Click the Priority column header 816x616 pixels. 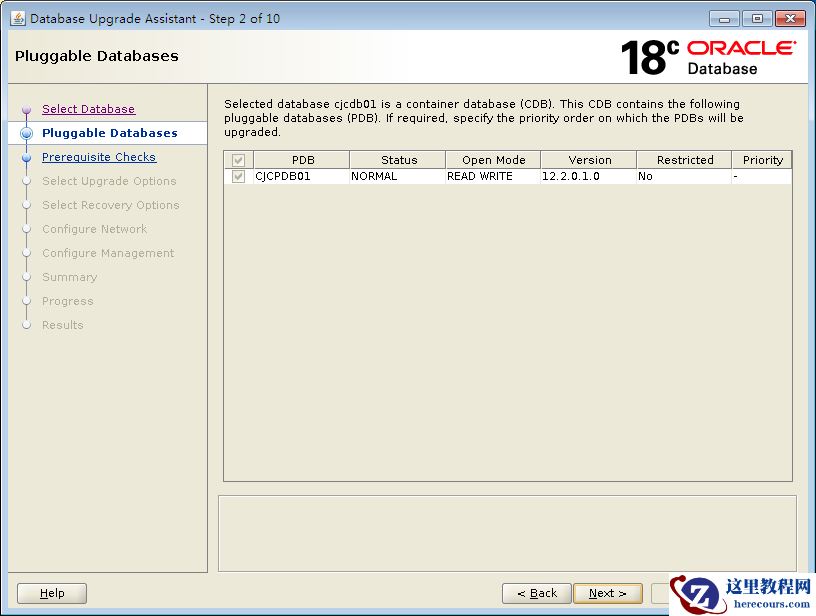pyautogui.click(x=762, y=160)
